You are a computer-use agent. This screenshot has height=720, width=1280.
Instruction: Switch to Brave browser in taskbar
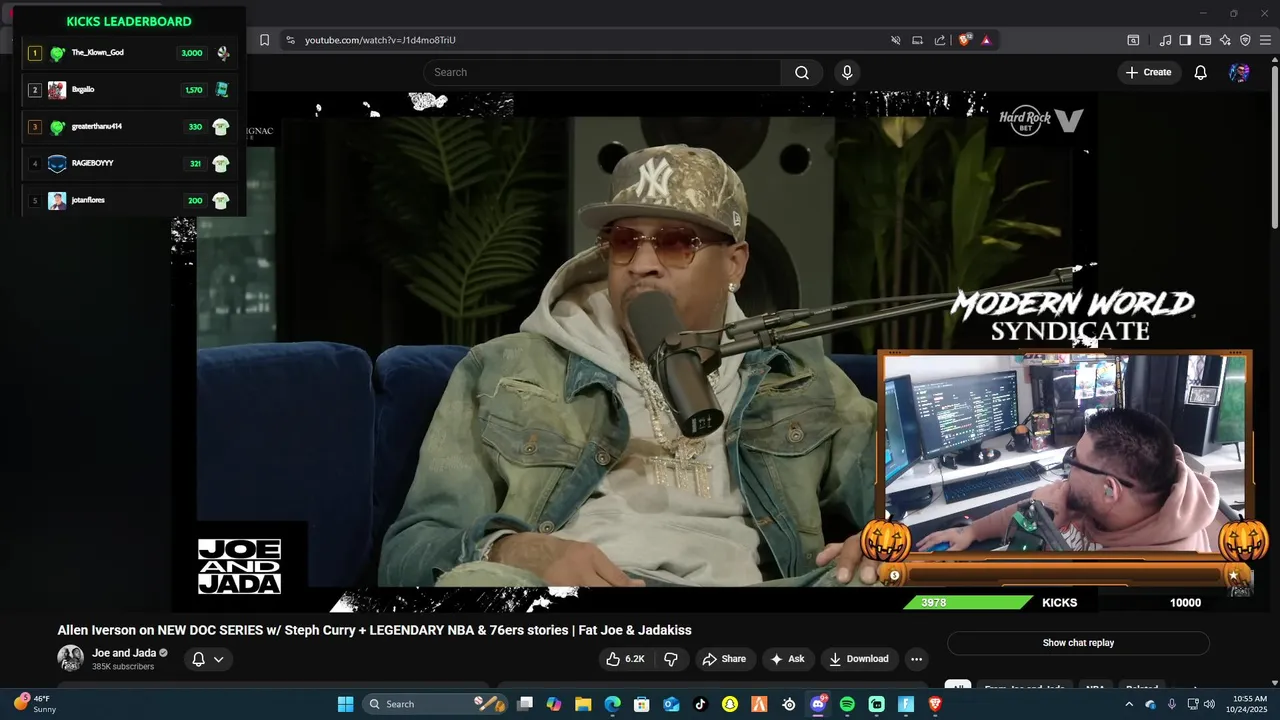tap(935, 704)
